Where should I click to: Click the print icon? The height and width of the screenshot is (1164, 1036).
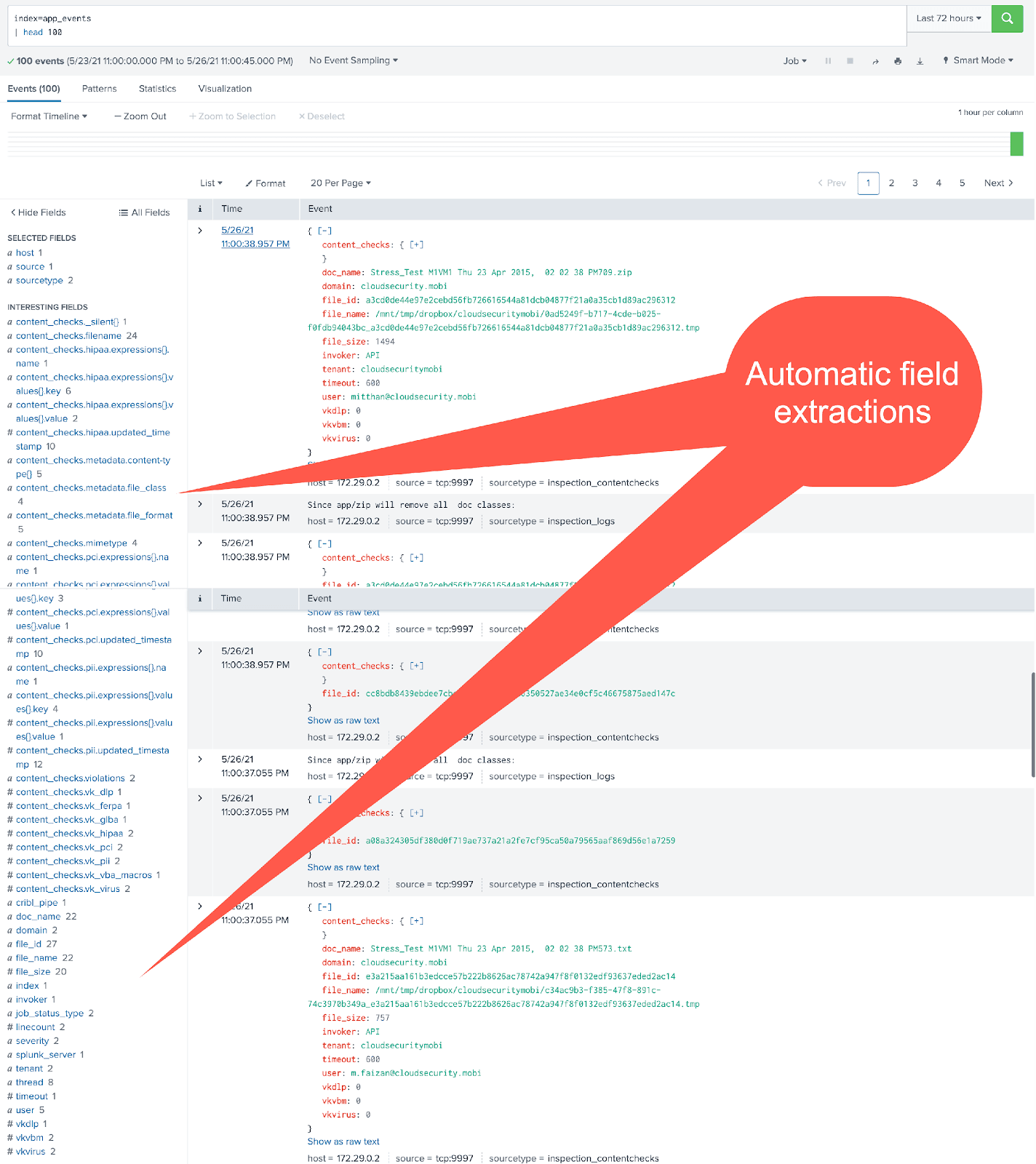click(x=898, y=61)
